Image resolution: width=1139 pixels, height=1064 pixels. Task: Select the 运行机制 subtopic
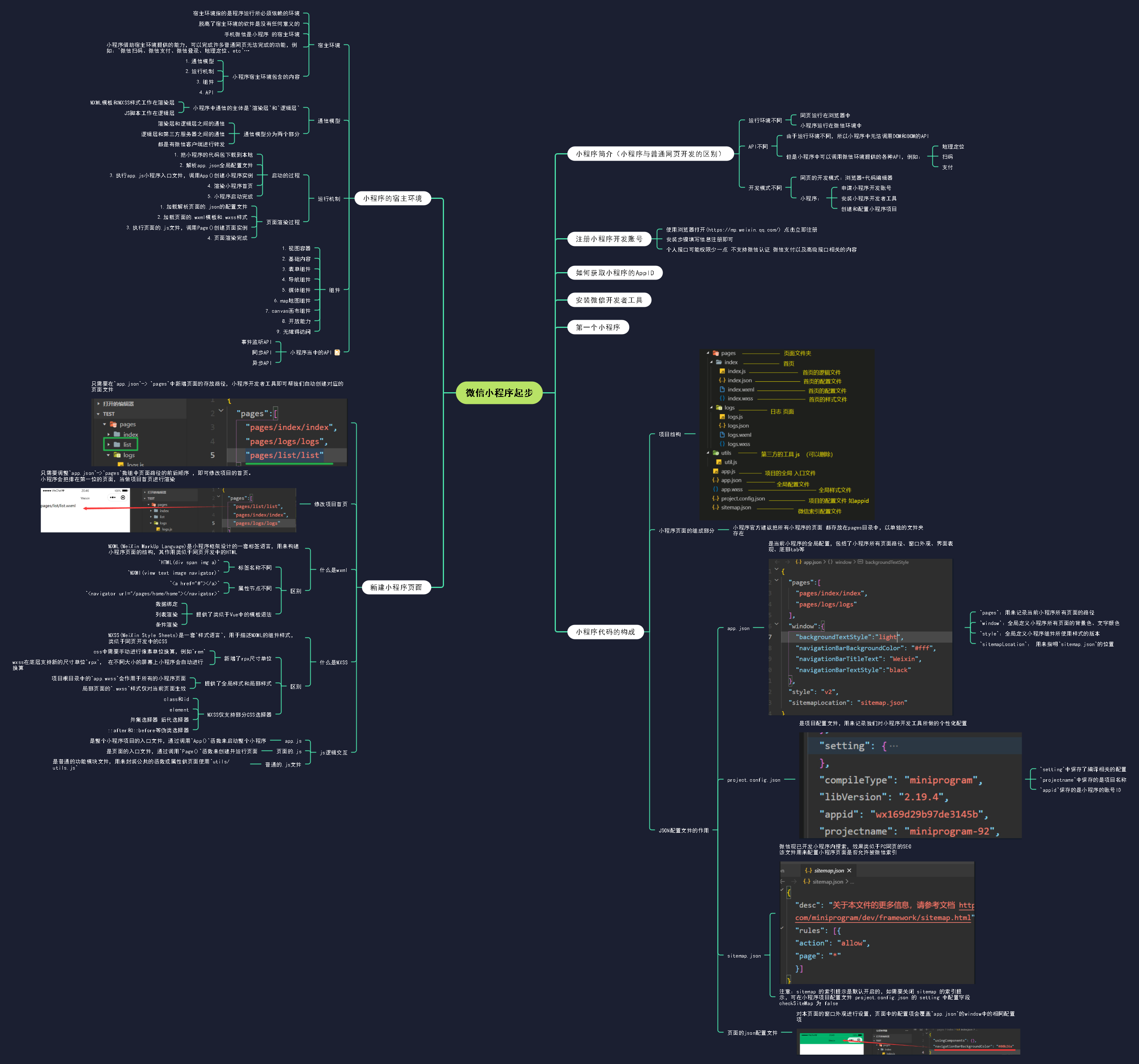pyautogui.click(x=329, y=199)
